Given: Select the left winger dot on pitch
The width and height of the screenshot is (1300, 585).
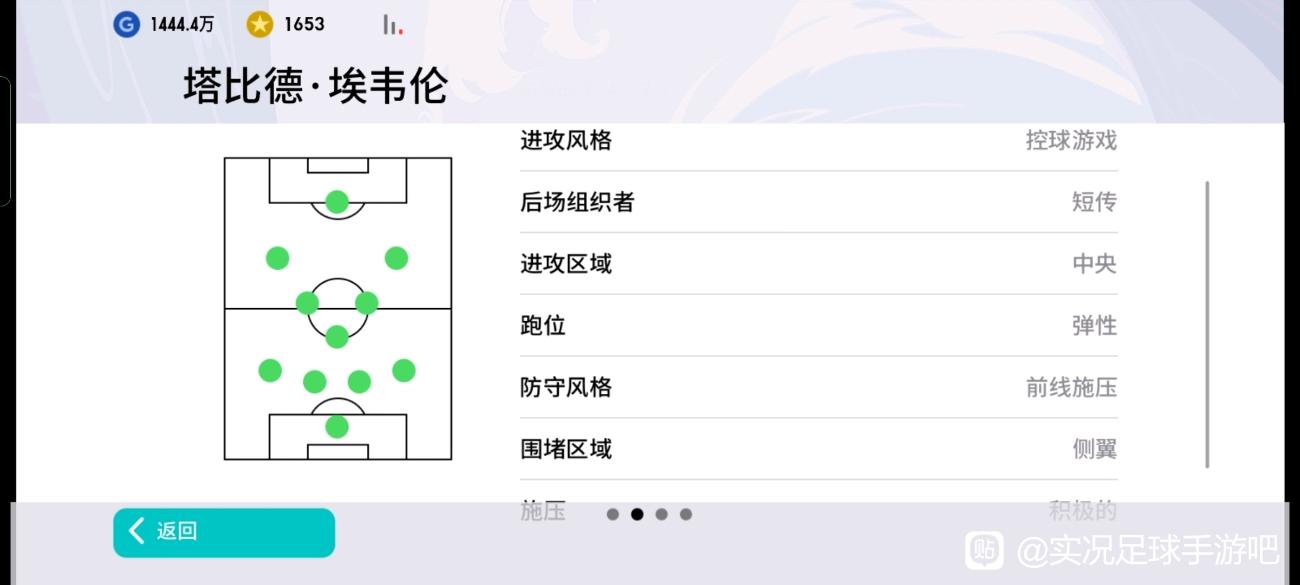Looking at the screenshot, I should (277, 258).
